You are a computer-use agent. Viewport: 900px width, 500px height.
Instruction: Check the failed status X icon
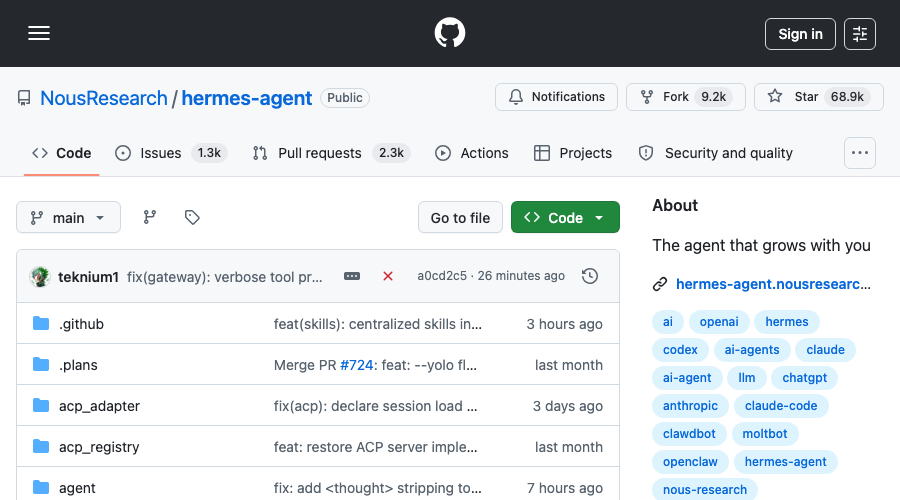(x=388, y=276)
